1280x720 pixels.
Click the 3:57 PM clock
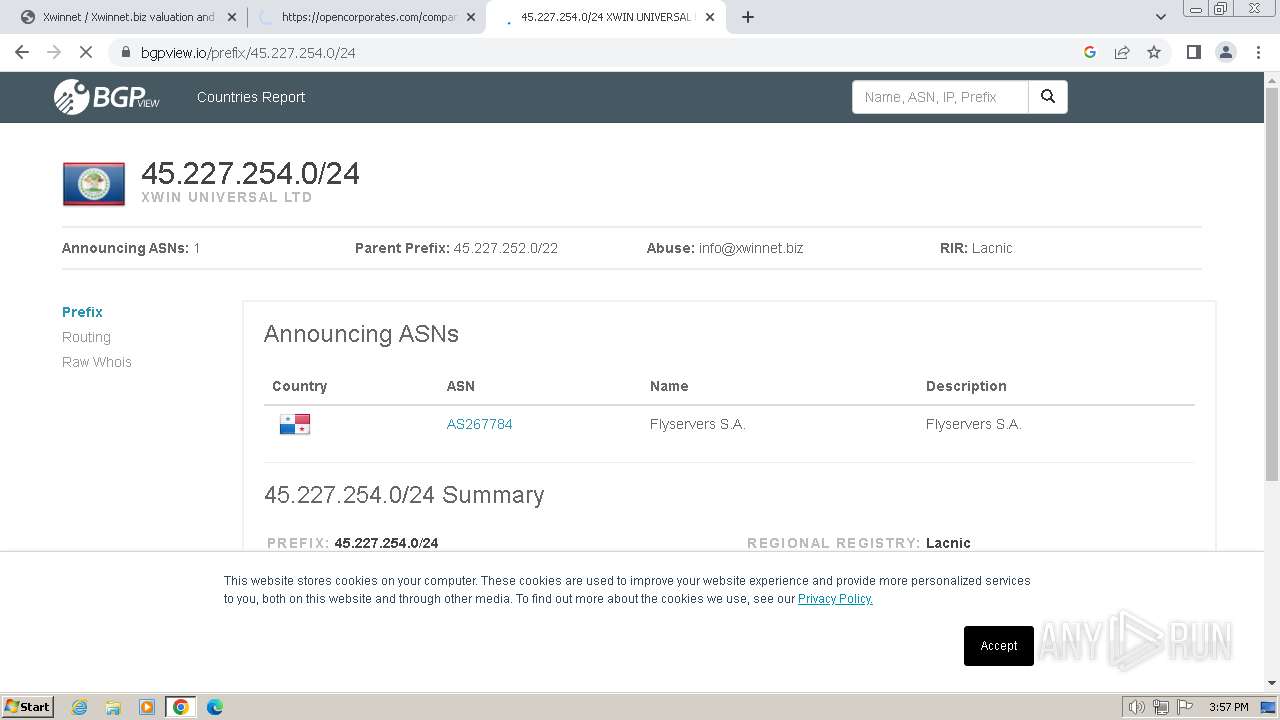point(1229,707)
